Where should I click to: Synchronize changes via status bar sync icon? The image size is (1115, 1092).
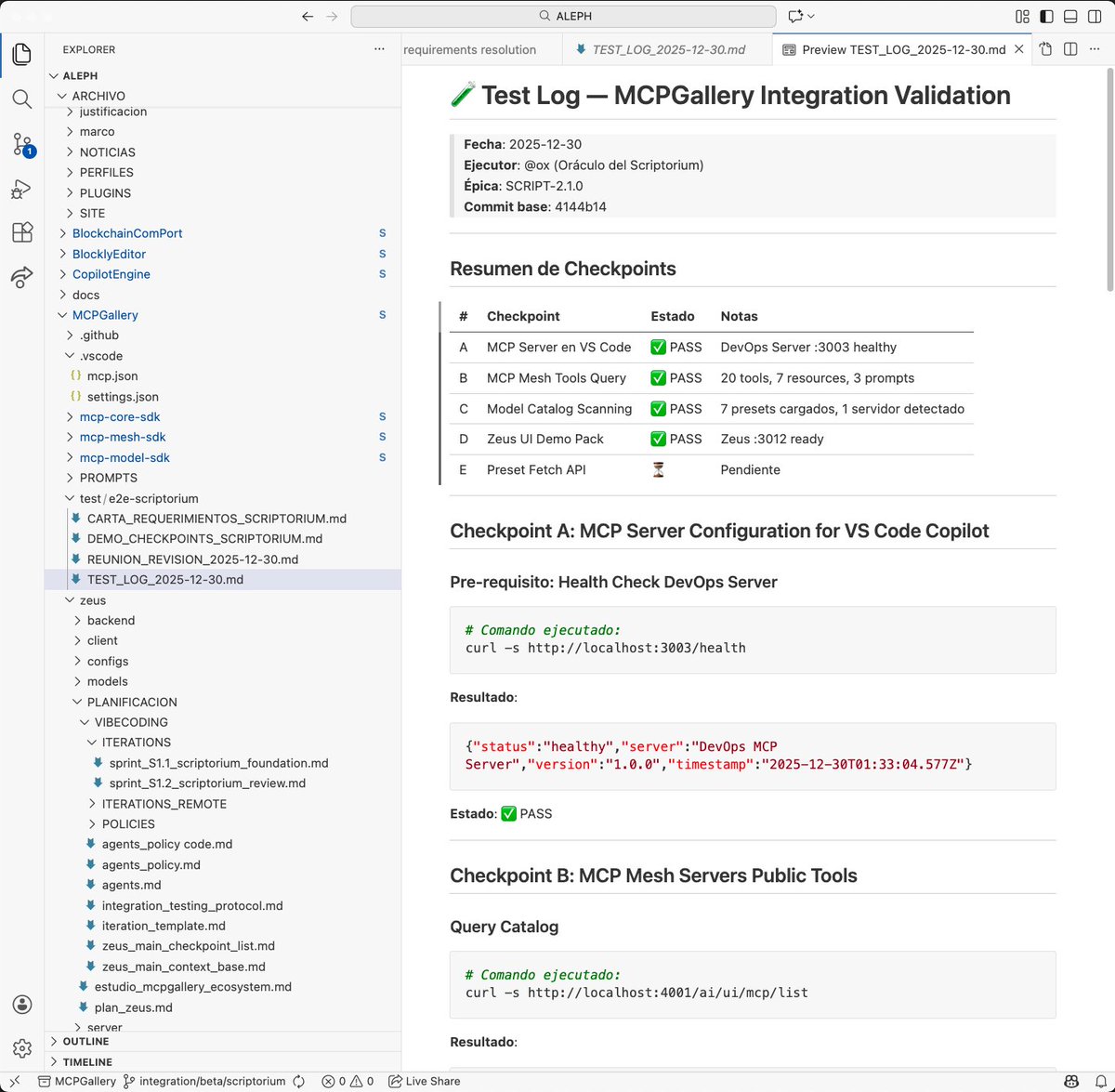point(299,1081)
